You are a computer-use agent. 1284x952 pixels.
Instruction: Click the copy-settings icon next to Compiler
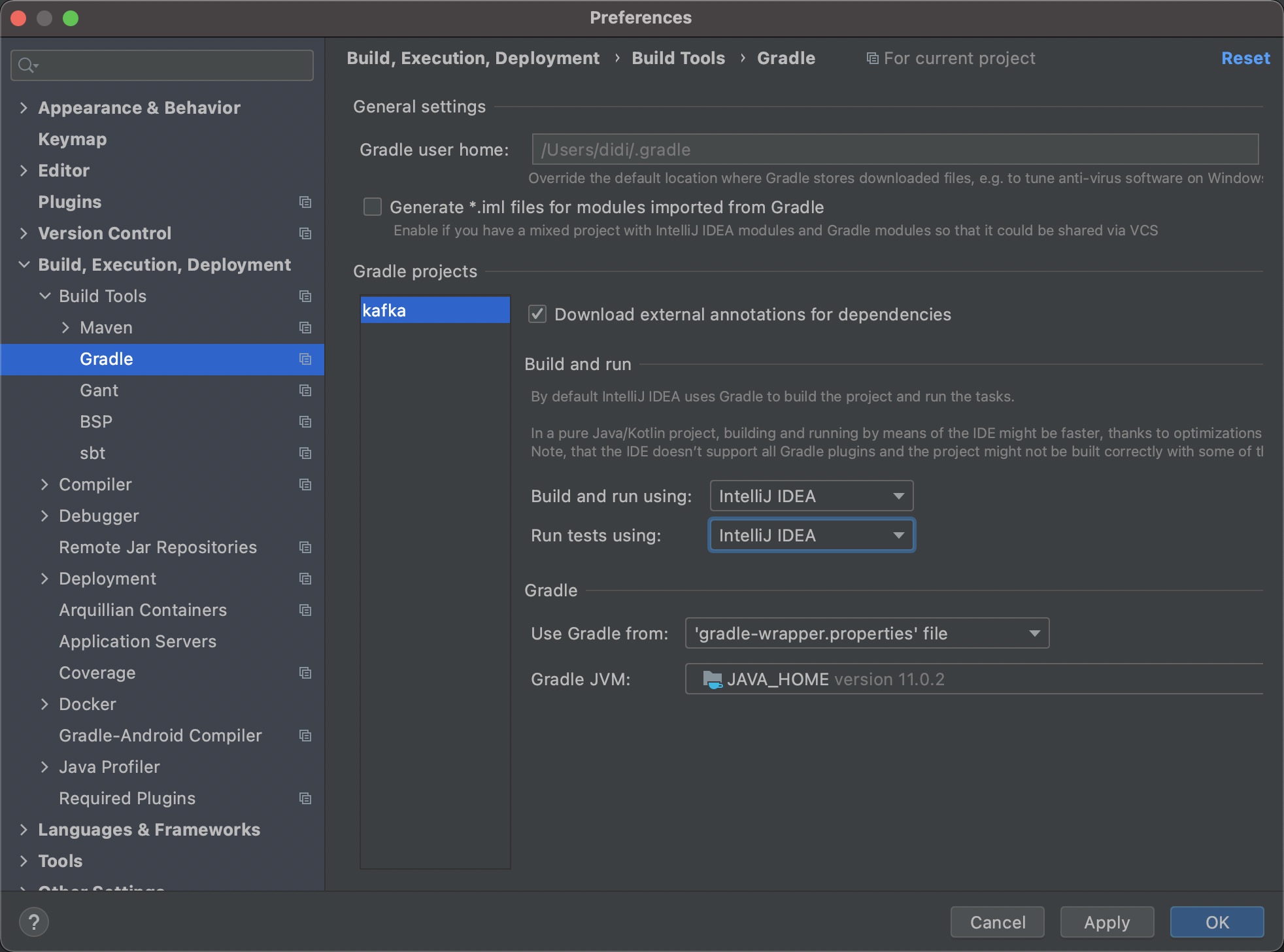[x=305, y=484]
